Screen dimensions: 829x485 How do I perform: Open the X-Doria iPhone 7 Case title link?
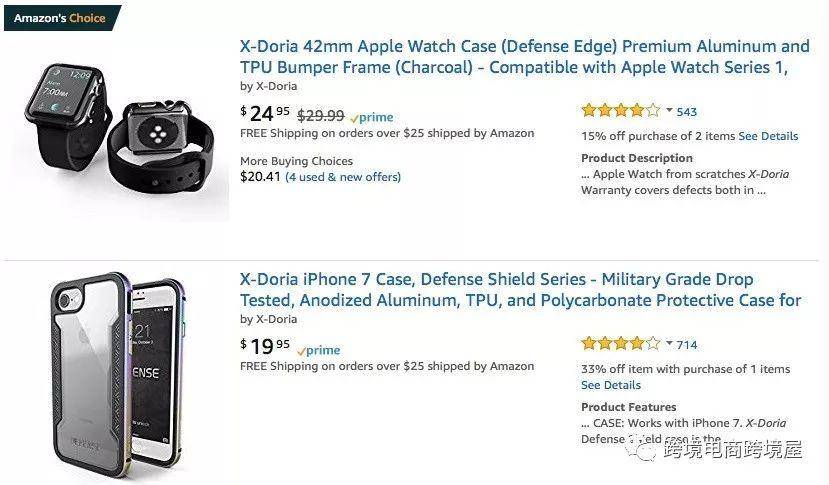point(521,290)
